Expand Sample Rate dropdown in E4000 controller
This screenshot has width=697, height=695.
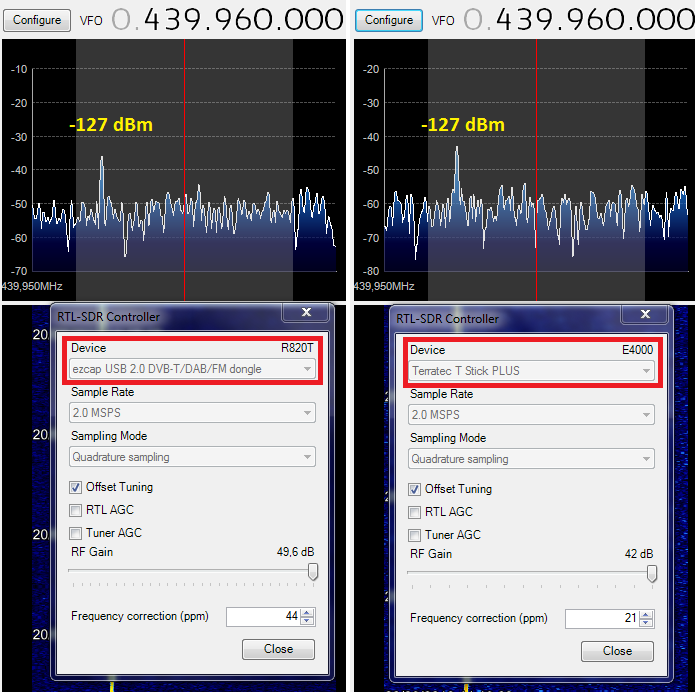531,415
